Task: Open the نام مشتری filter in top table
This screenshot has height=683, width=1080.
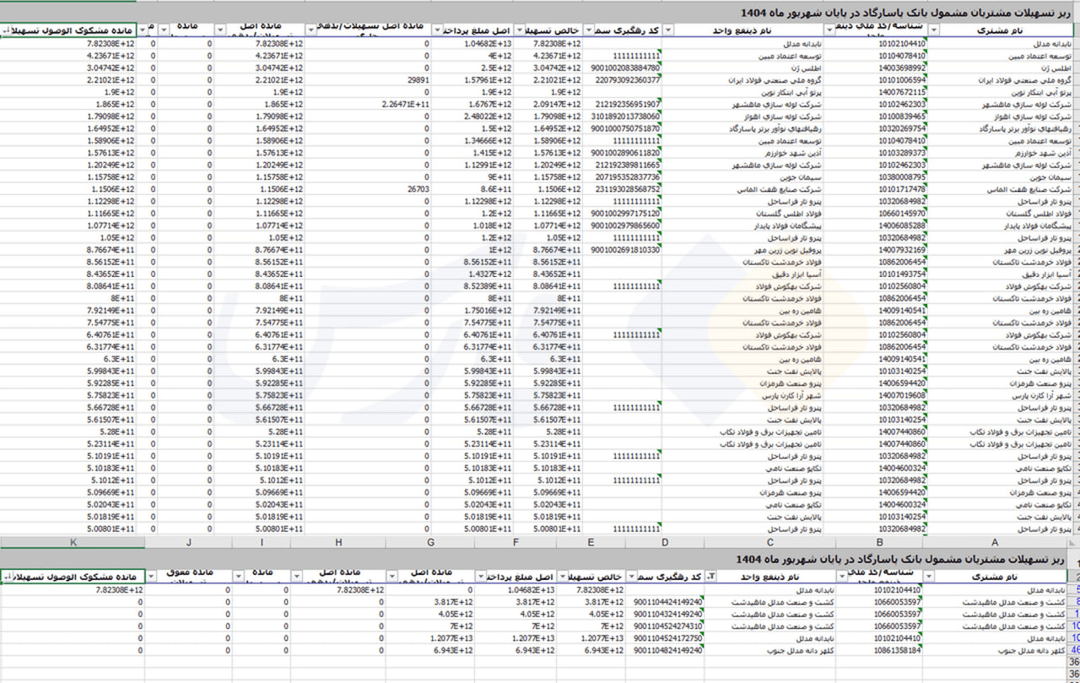Action: [x=934, y=31]
